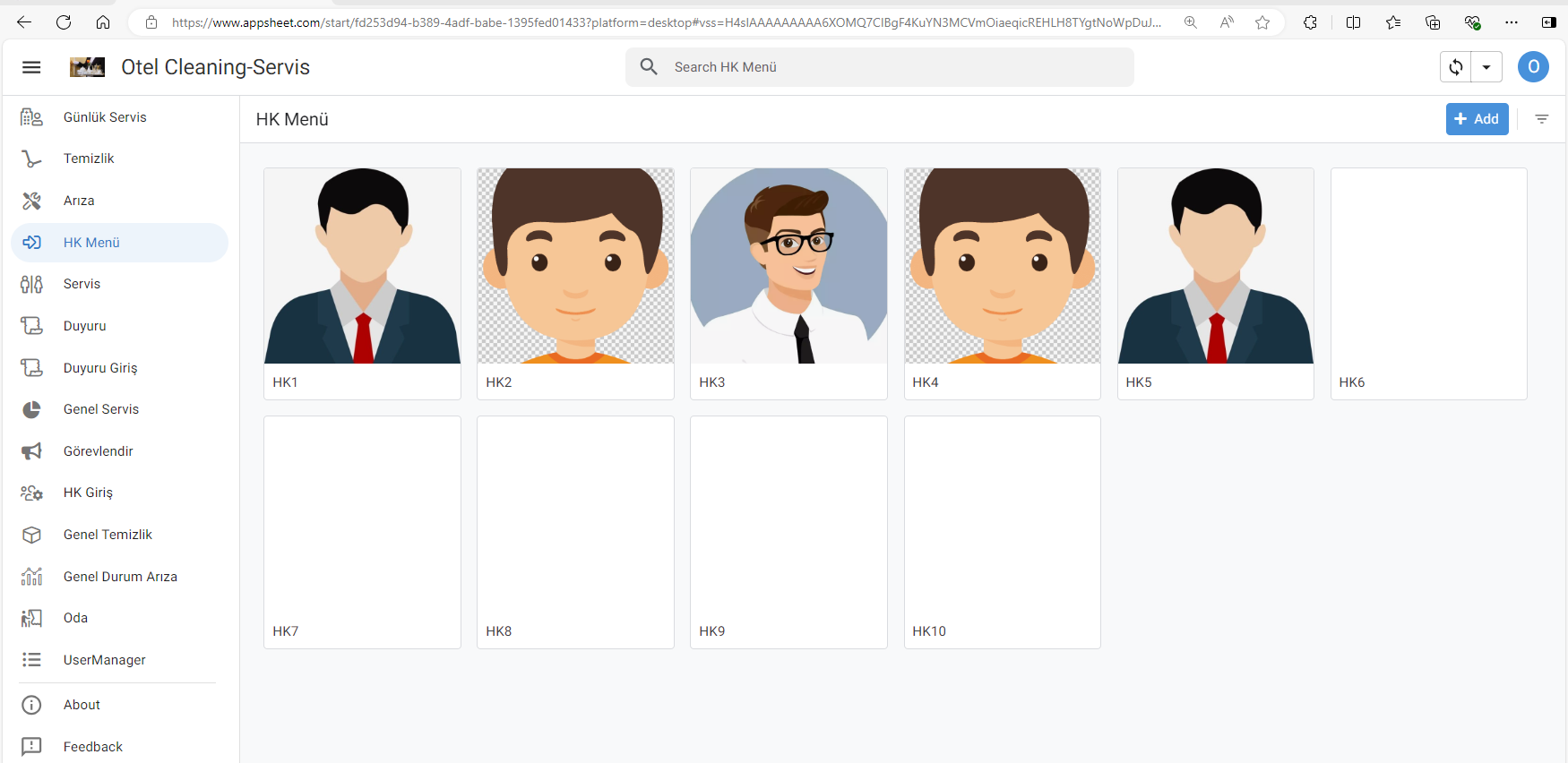The image size is (1568, 763).
Task: Click the Oda sidebar icon
Action: [31, 618]
